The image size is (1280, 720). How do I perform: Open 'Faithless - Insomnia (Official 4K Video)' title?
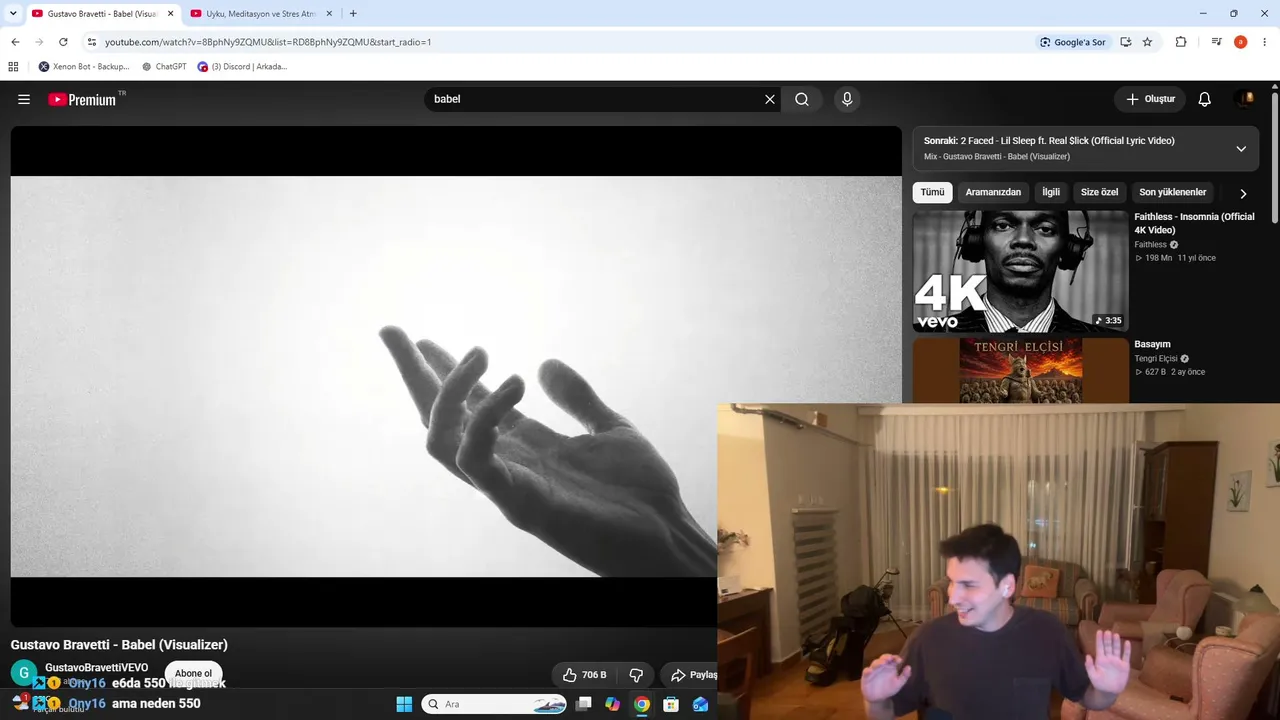click(x=1194, y=223)
